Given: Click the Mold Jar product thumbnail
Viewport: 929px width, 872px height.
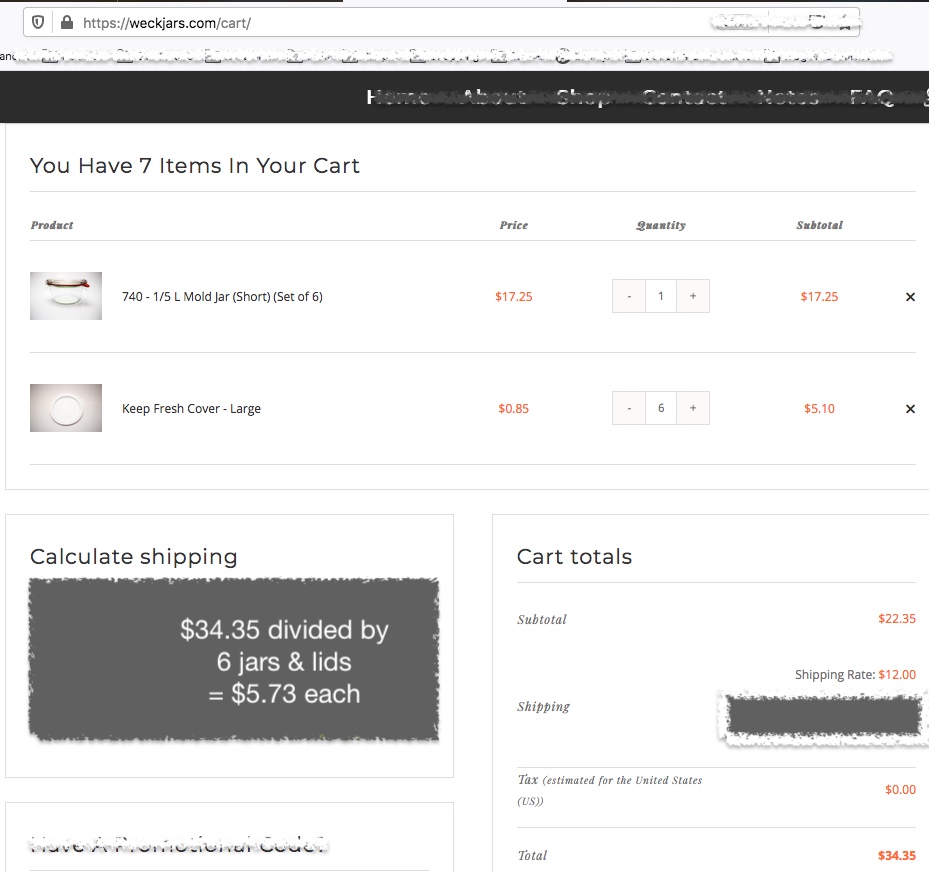Looking at the screenshot, I should pyautogui.click(x=65, y=296).
